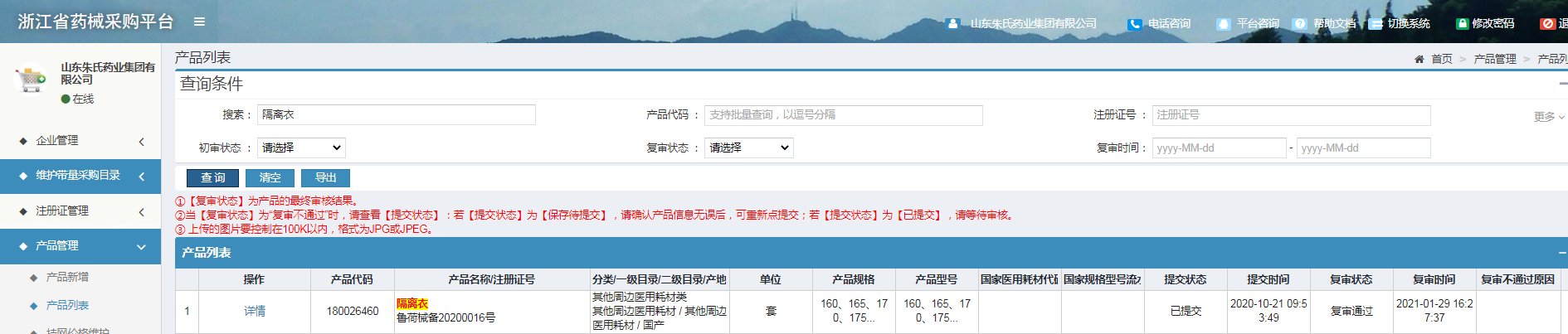Click the 复审时间 start date field
Viewport: 1568px width, 334px height.
point(1219,148)
